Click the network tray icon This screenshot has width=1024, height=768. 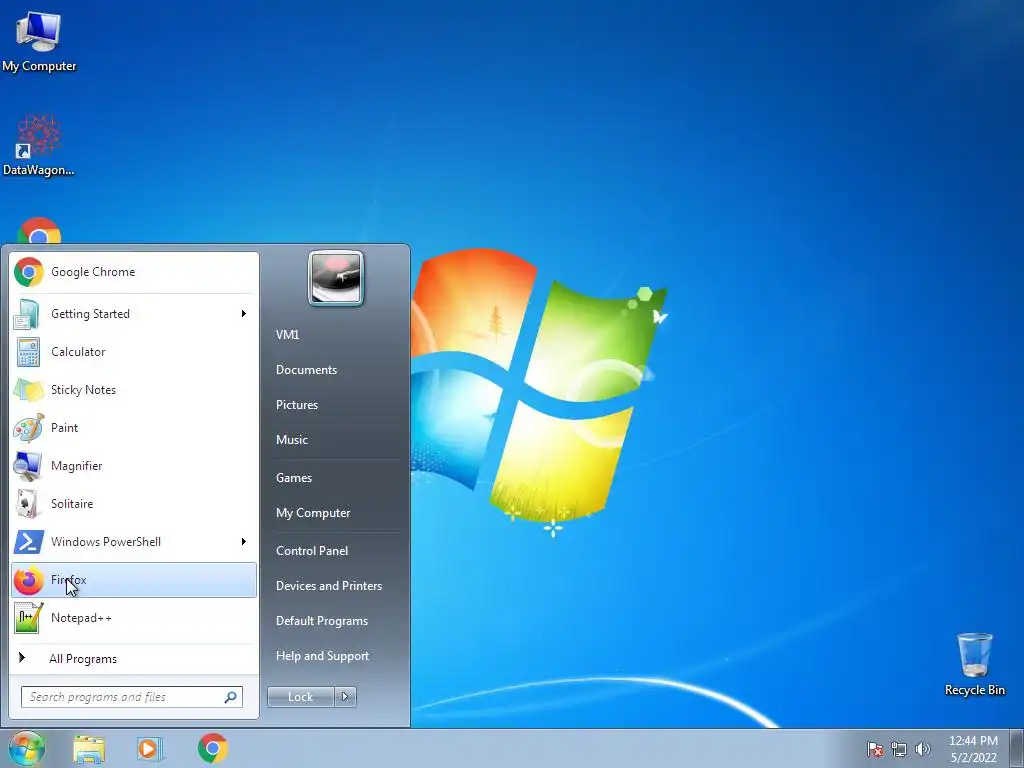tap(899, 749)
